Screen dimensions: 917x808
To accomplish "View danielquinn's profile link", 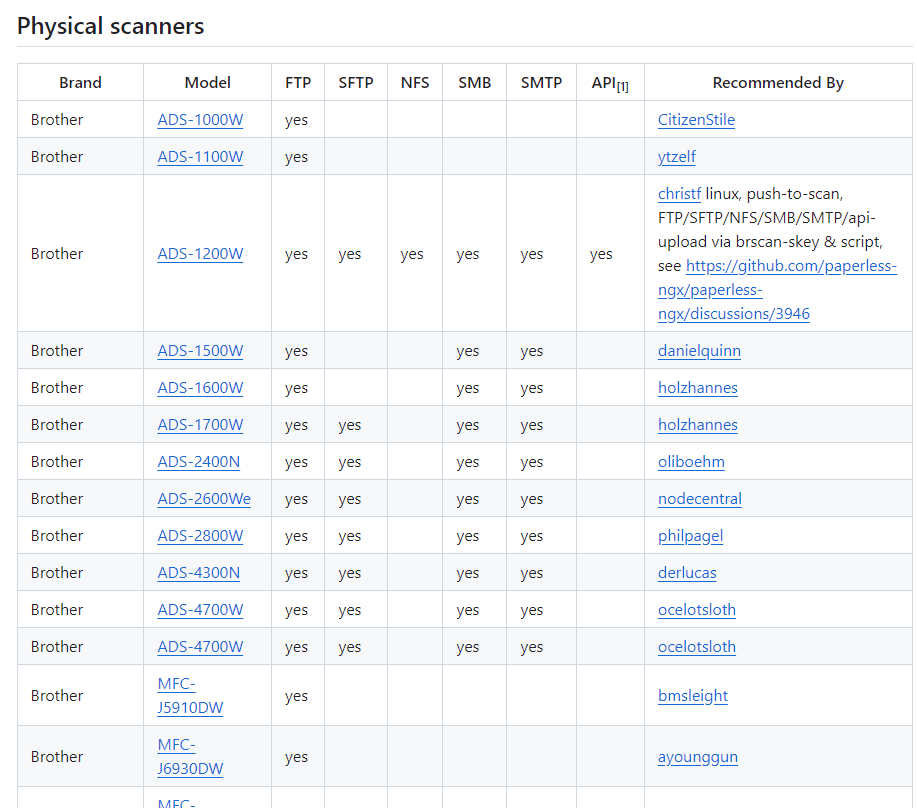I will (x=699, y=351).
